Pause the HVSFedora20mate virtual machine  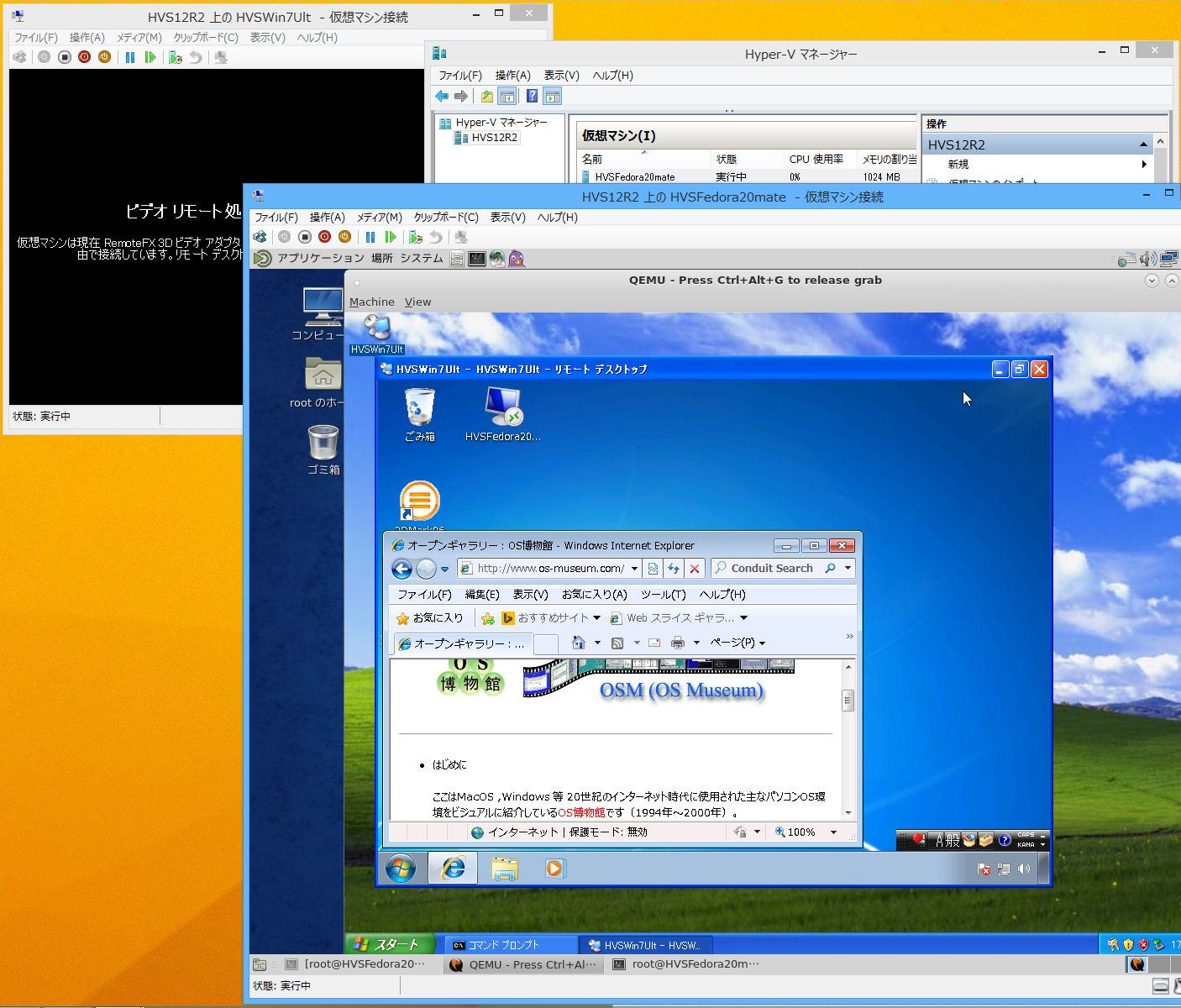tap(370, 237)
